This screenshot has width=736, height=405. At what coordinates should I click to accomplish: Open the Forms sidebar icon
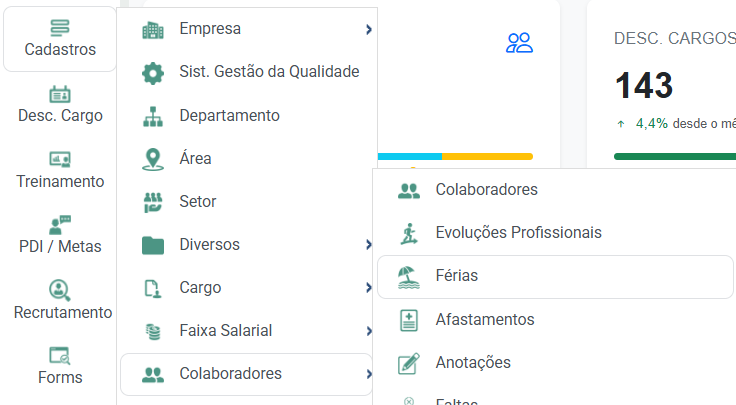coord(60,356)
